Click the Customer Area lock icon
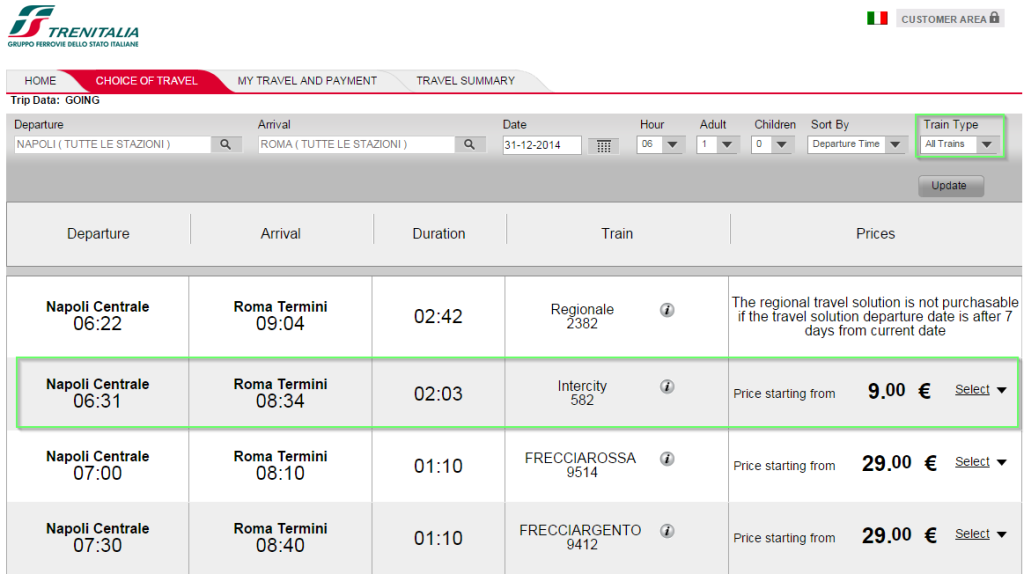Viewport: 1024px width, 574px height. tap(994, 18)
